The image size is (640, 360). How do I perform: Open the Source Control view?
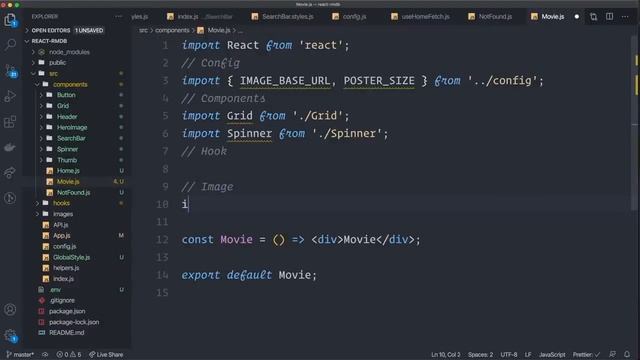10,70
